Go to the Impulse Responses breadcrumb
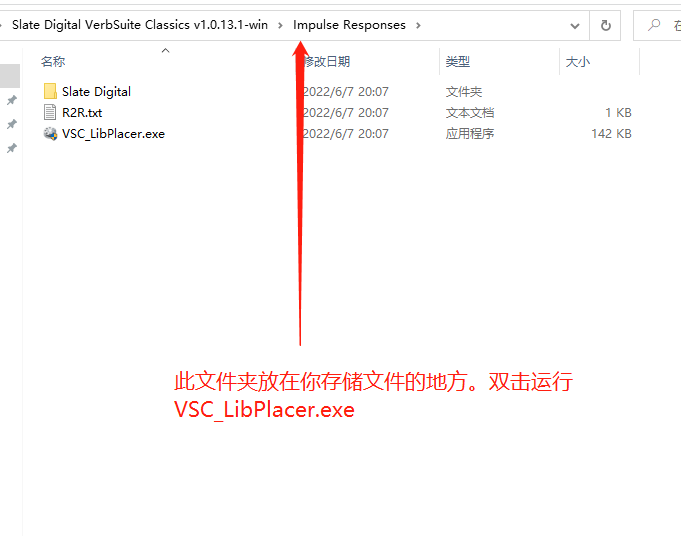 (x=349, y=25)
